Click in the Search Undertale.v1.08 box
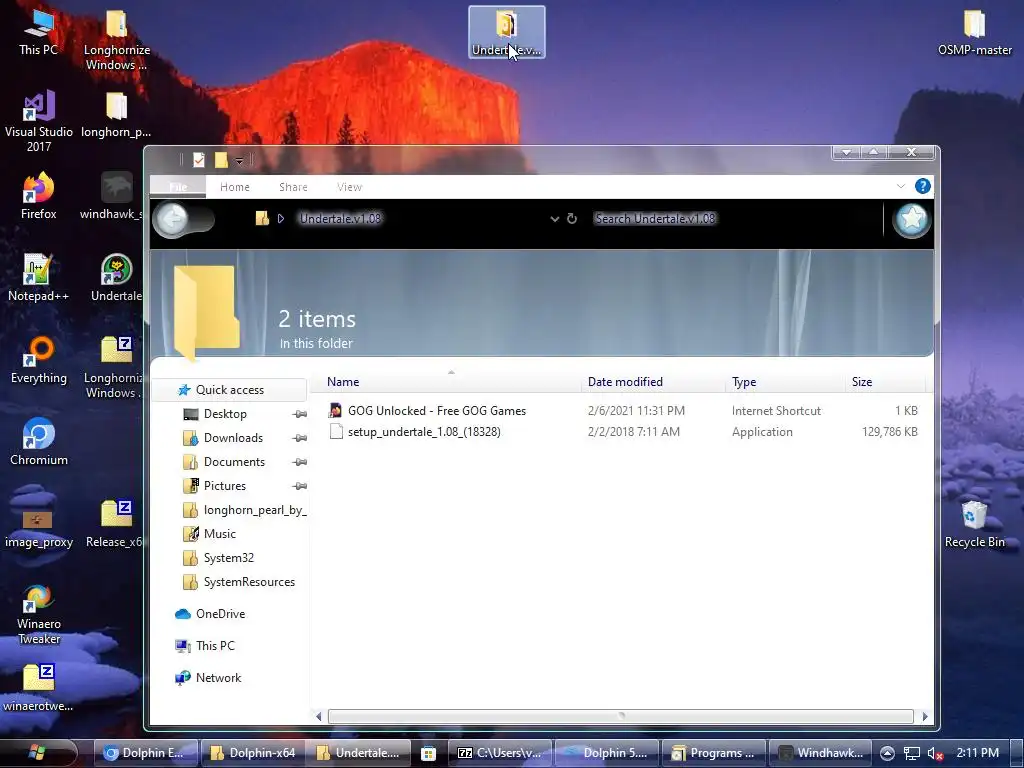This screenshot has height=768, width=1024. click(x=735, y=219)
